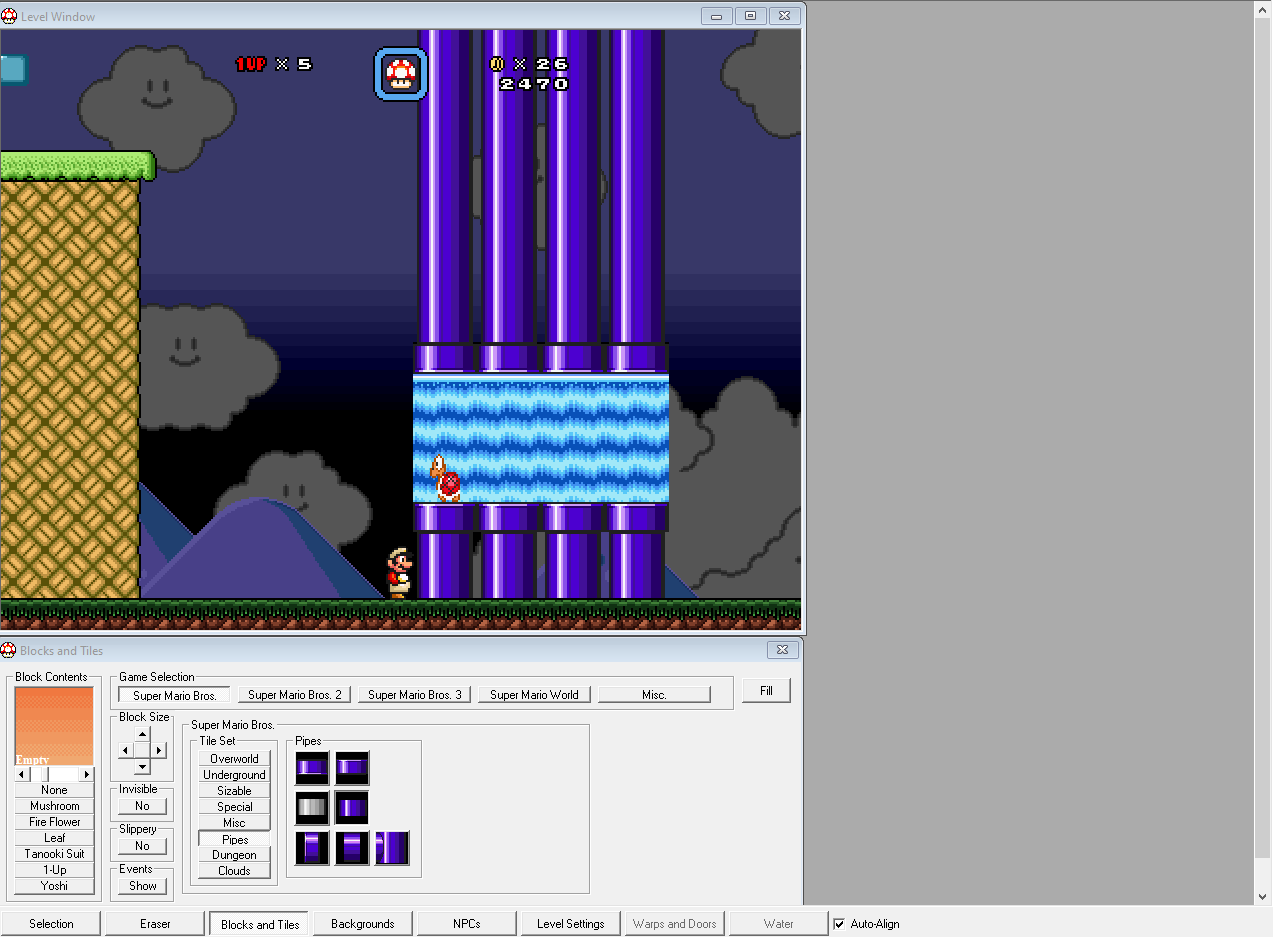Click the red Koopa Troopa in the level
The height and width of the screenshot is (937, 1273).
click(446, 479)
